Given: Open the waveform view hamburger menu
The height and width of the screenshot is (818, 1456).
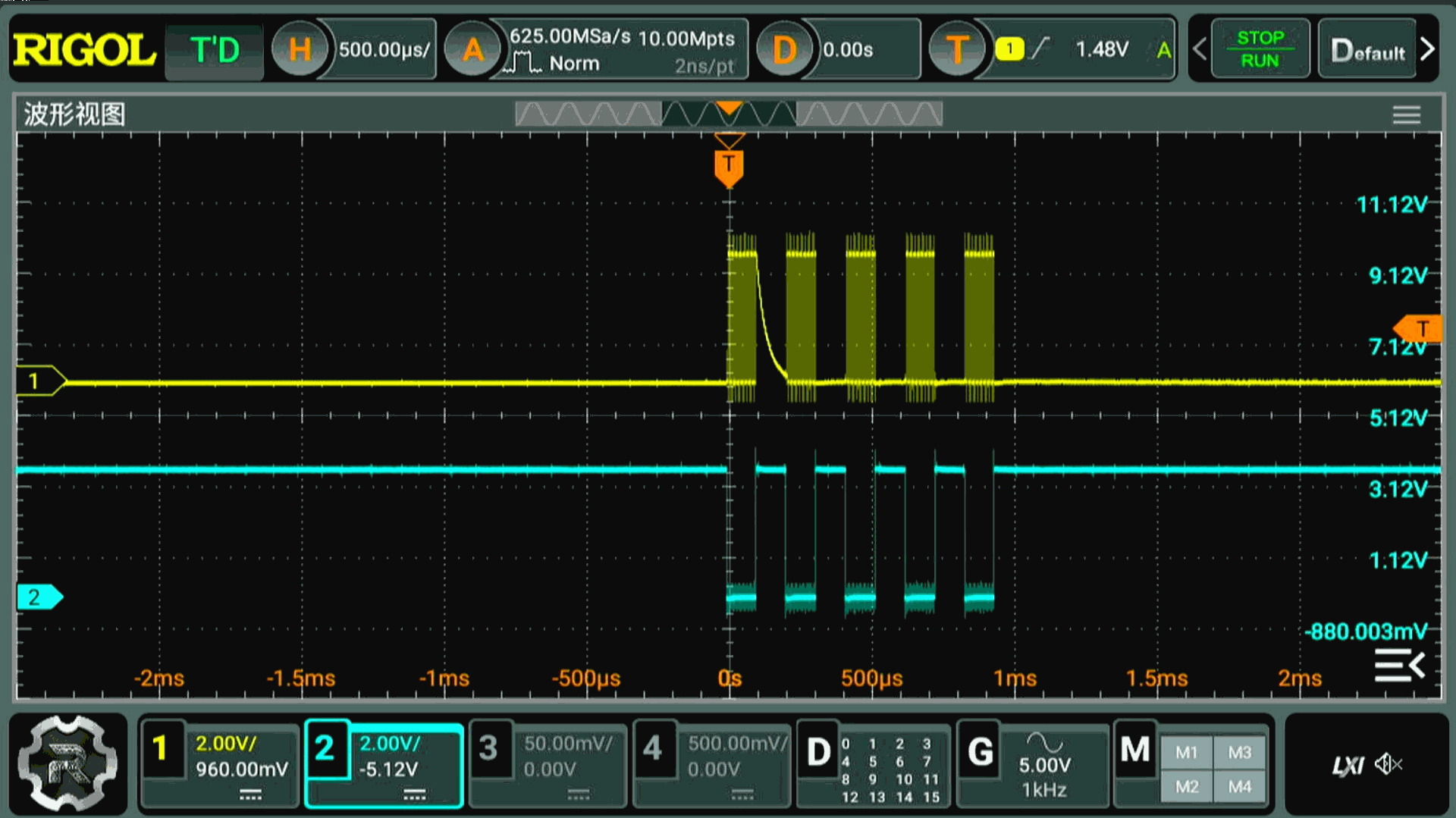Looking at the screenshot, I should pos(1407,114).
